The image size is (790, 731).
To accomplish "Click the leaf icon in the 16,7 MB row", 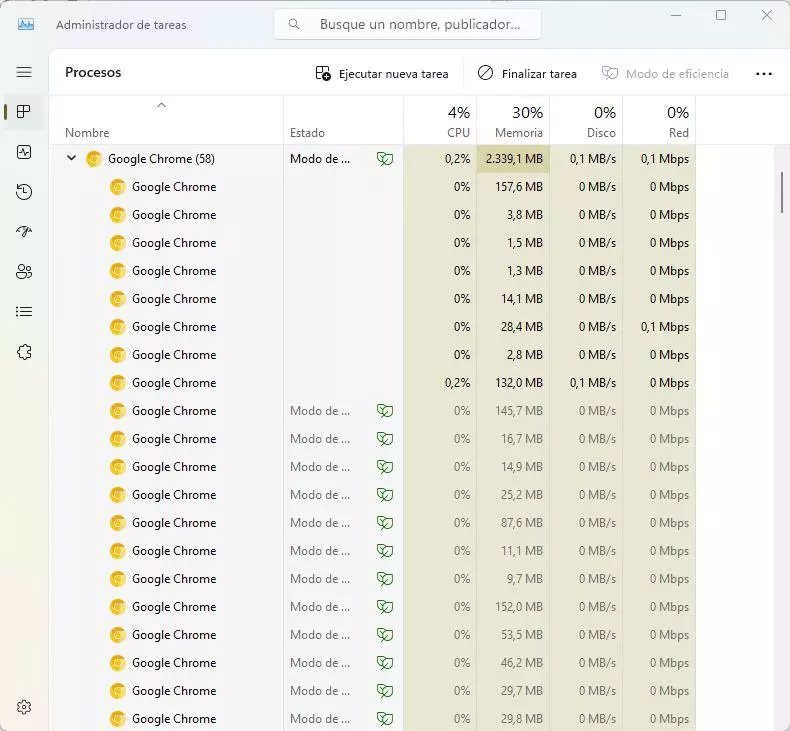I will click(x=385, y=439).
